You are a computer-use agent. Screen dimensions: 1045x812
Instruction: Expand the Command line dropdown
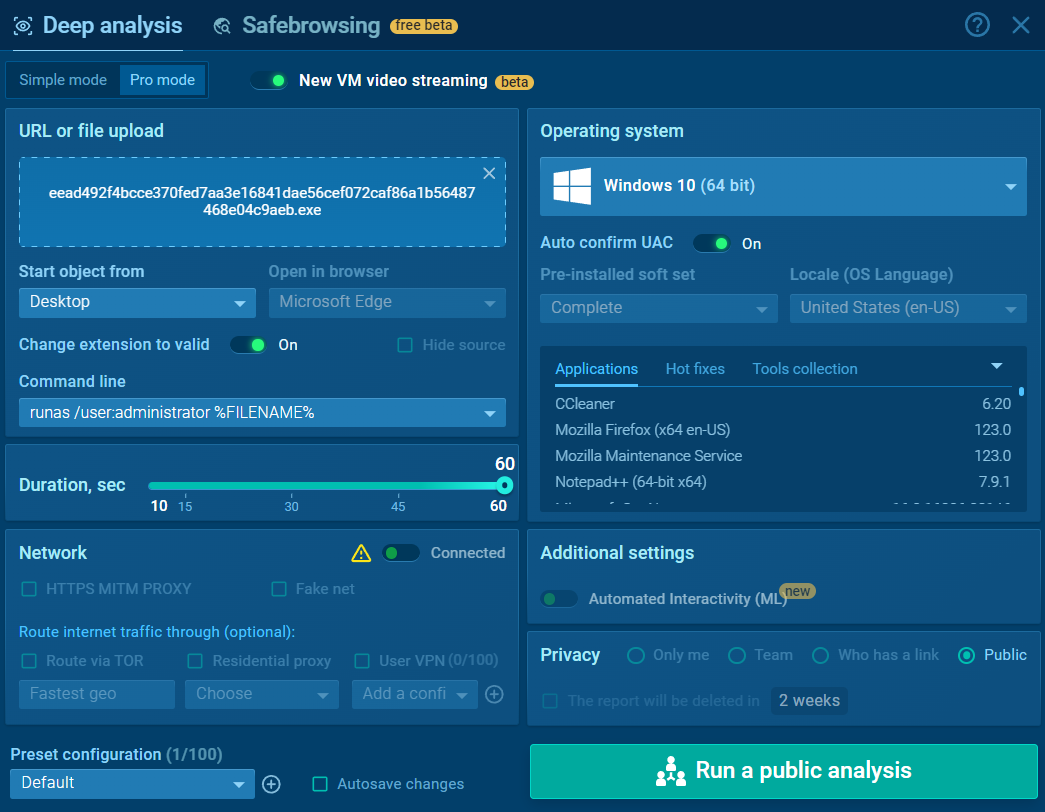(x=262, y=413)
